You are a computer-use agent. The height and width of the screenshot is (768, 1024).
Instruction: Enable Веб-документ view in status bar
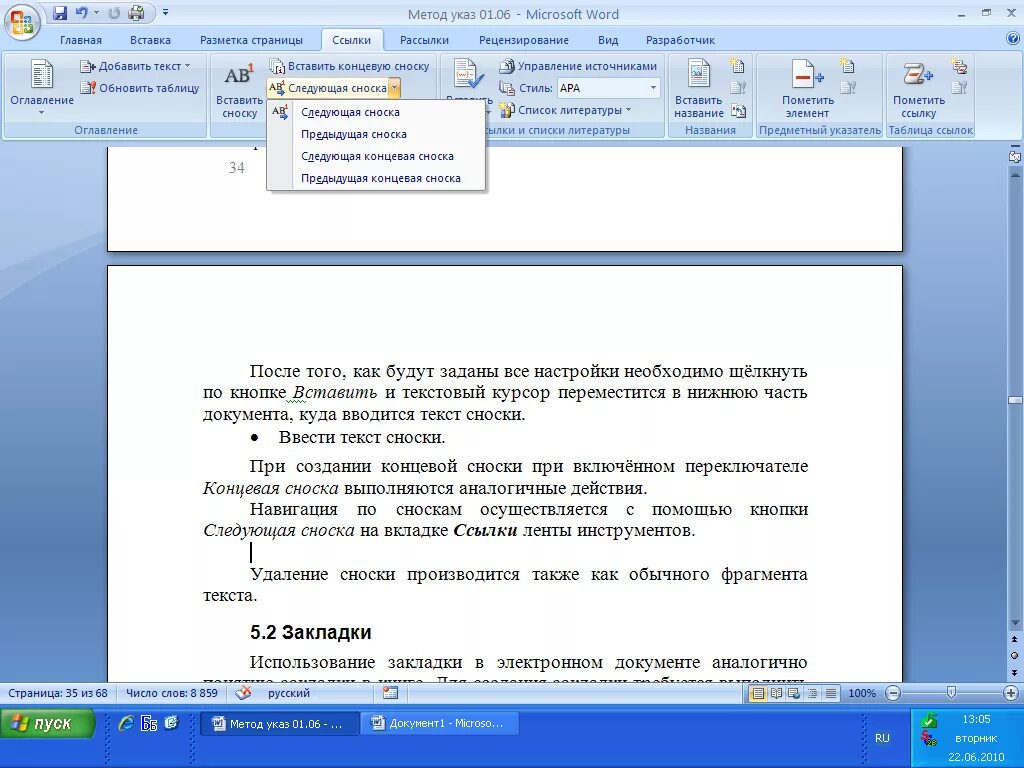click(794, 694)
